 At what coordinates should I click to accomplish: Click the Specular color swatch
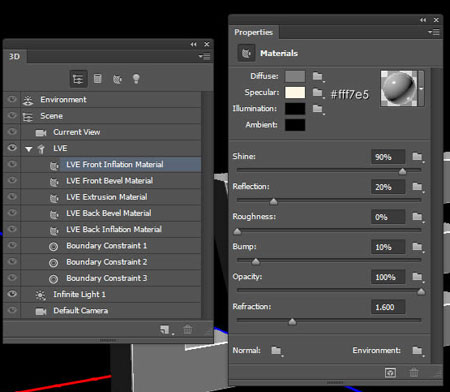pyautogui.click(x=295, y=92)
